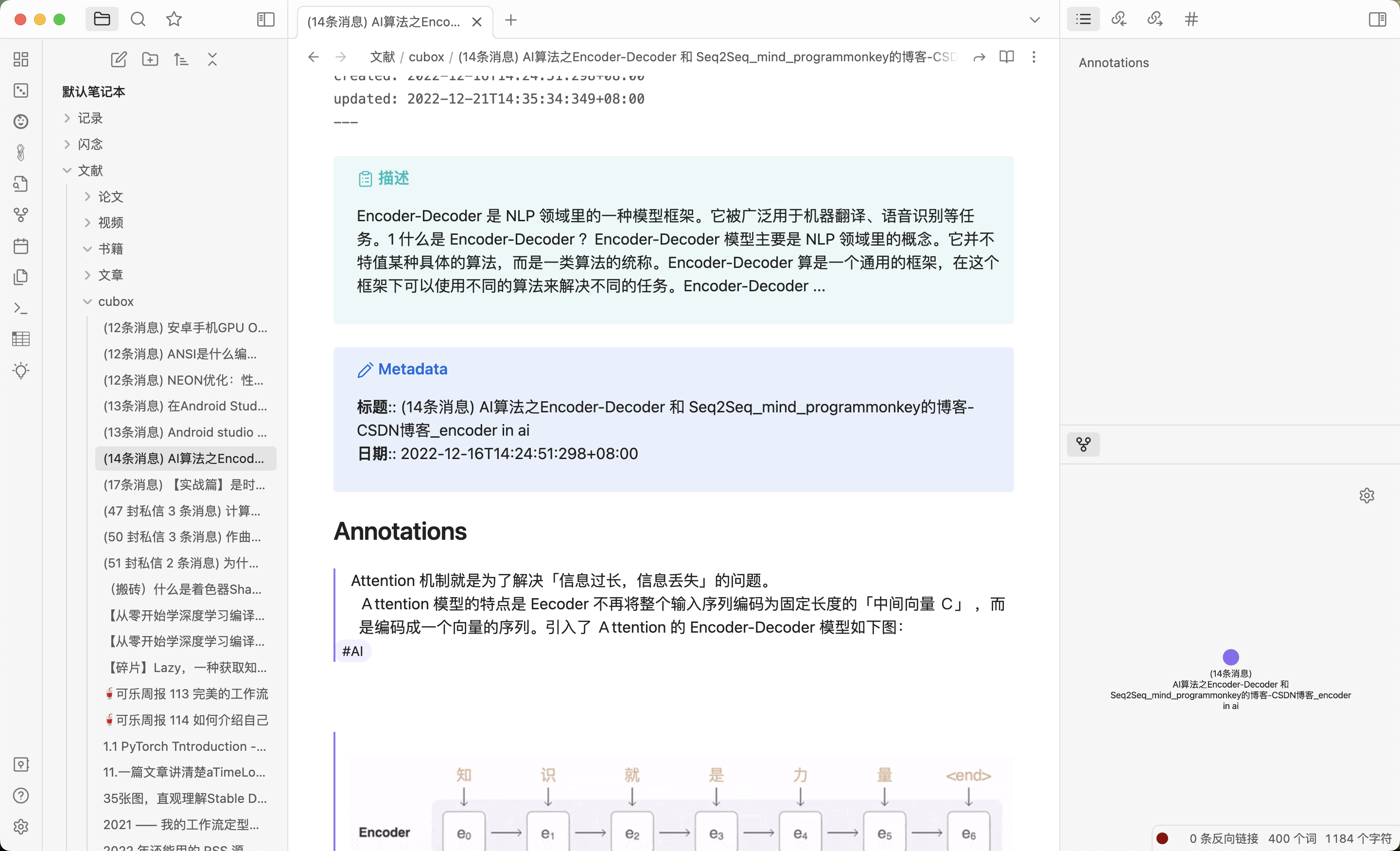
Task: Open the graph view ribbon icon
Action: point(21,215)
